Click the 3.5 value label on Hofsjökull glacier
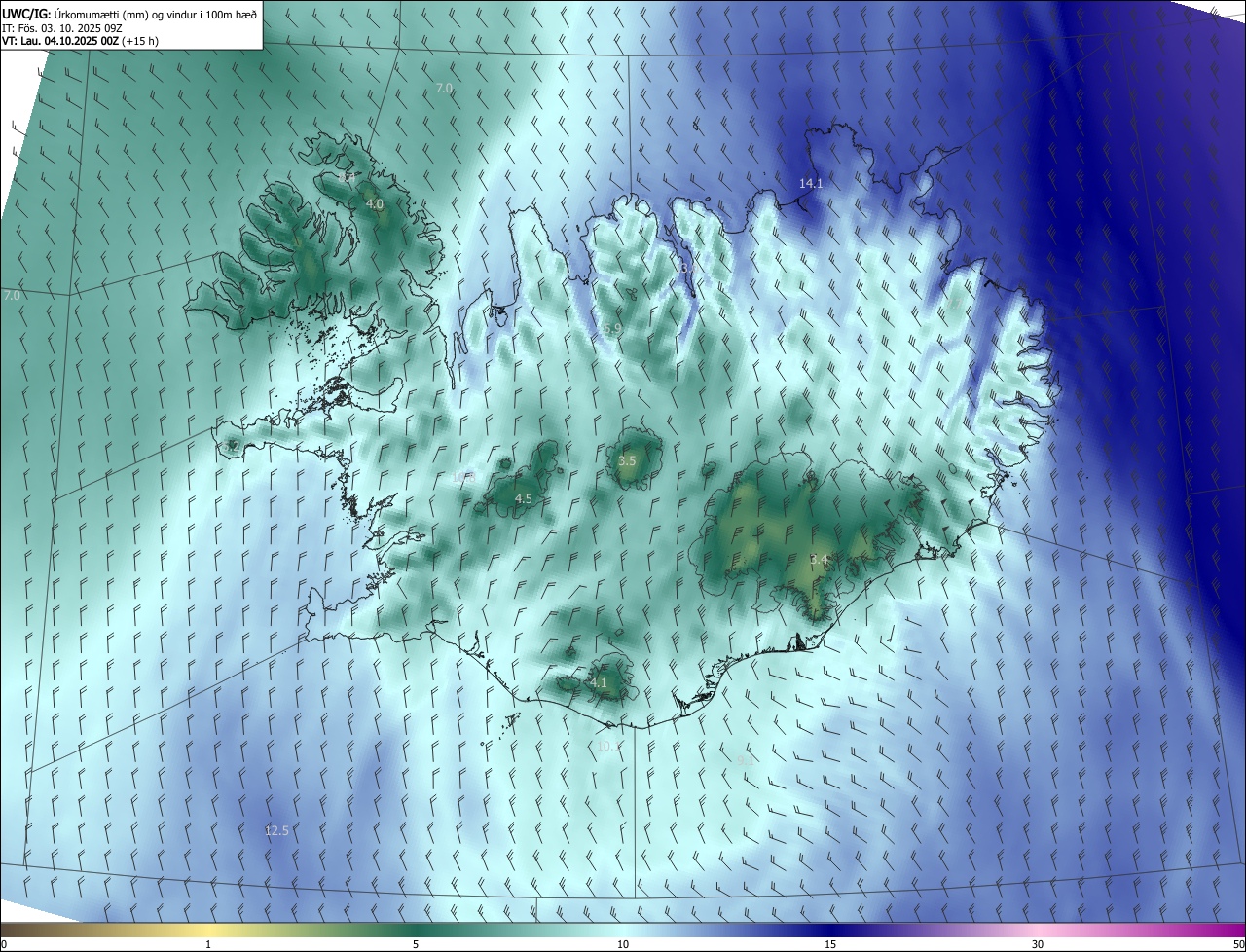The height and width of the screenshot is (952, 1246). coord(627,460)
